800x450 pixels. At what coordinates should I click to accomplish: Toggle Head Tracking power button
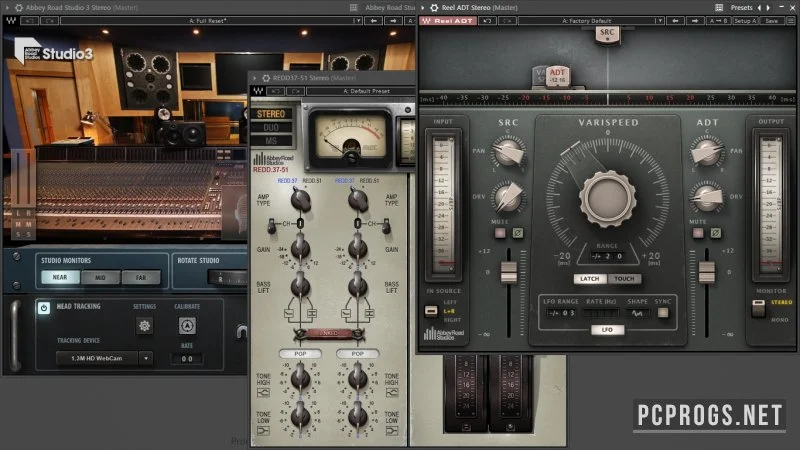44,308
